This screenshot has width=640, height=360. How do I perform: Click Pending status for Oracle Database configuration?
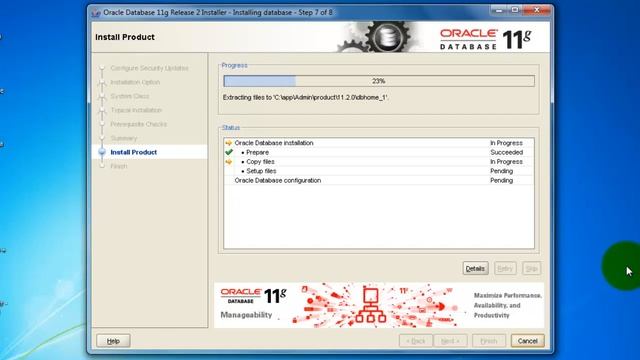tap(502, 180)
